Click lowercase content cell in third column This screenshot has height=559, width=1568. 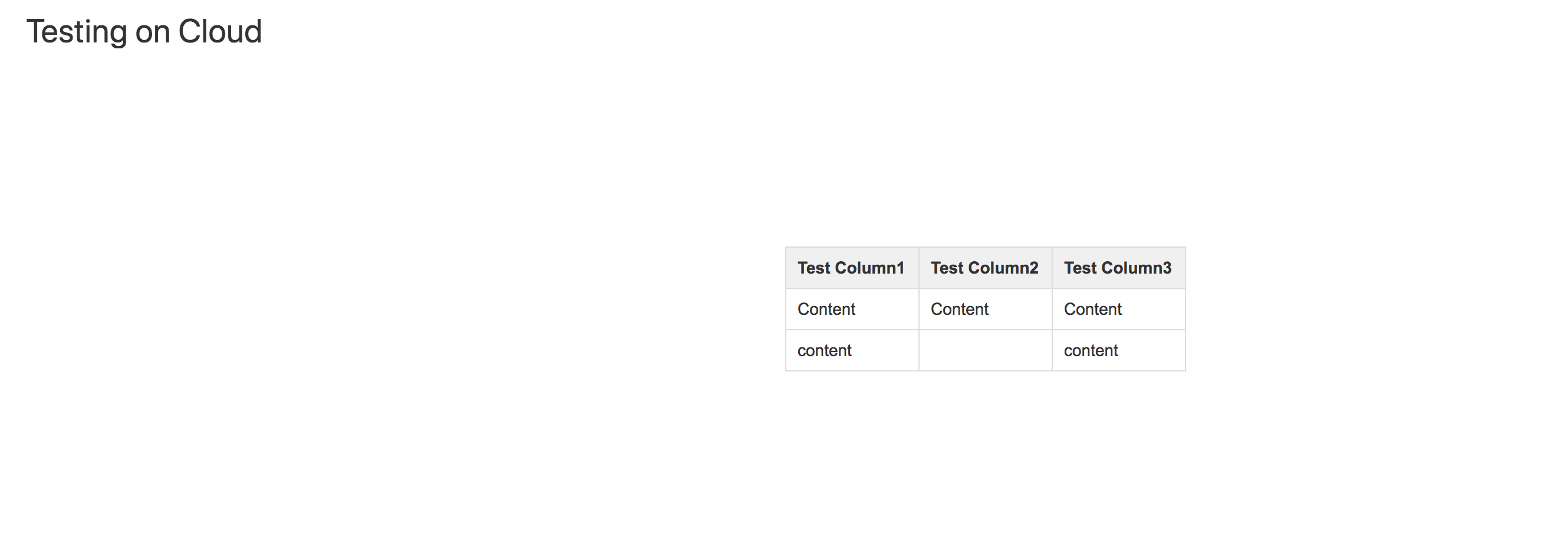point(1119,351)
